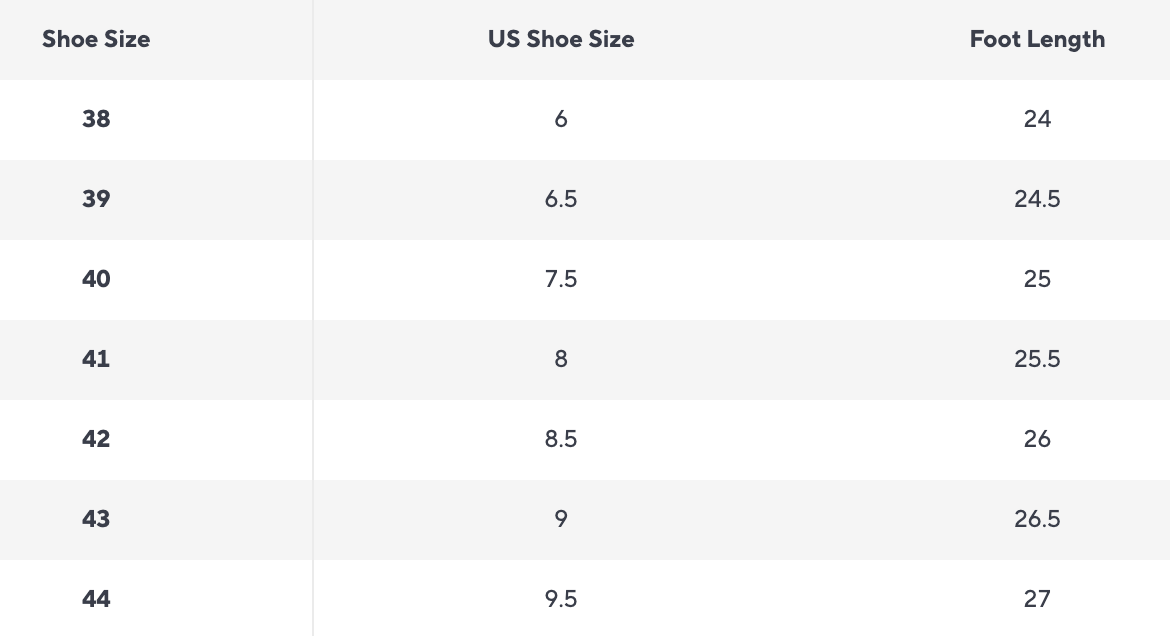The image size is (1170, 636).
Task: Click the shoe size 40 row label
Action: click(96, 279)
